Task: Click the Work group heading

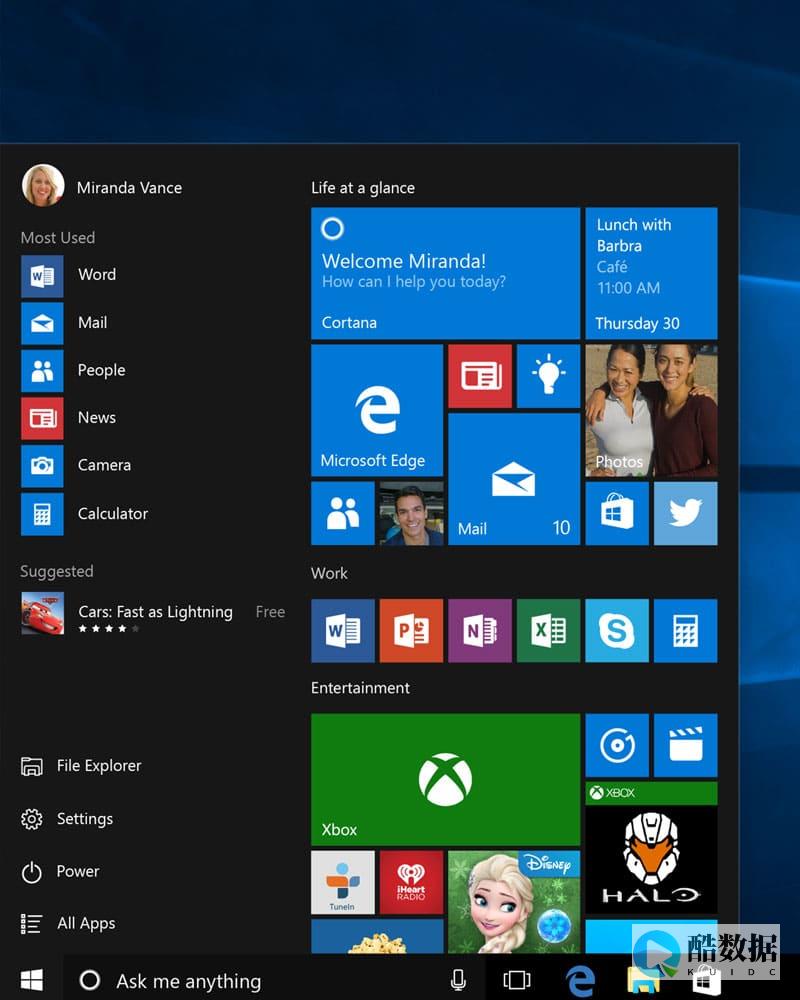Action: point(329,573)
